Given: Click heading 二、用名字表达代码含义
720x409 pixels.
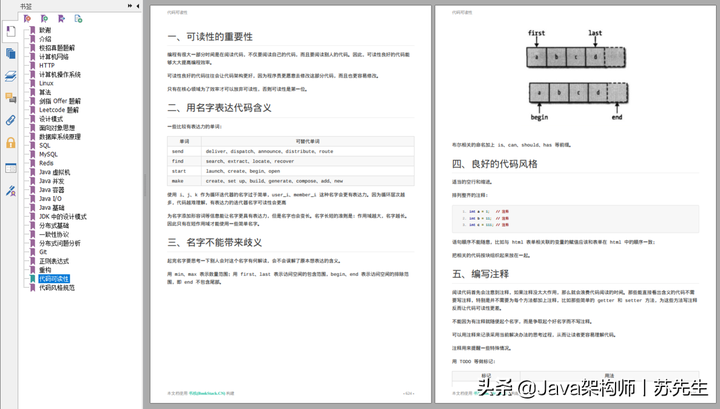Looking at the screenshot, I should coord(219,108).
